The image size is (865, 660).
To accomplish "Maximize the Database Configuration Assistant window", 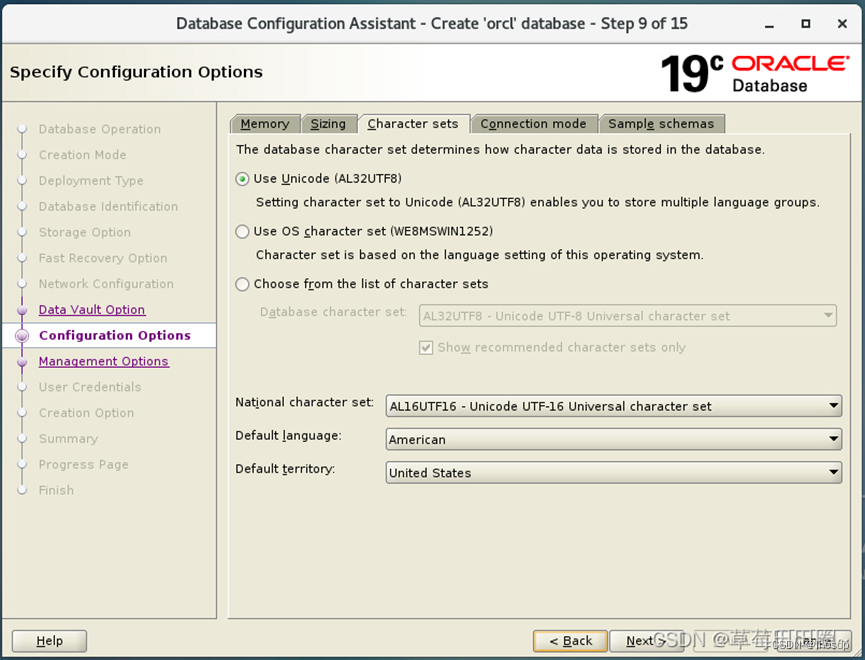I will click(x=806, y=24).
